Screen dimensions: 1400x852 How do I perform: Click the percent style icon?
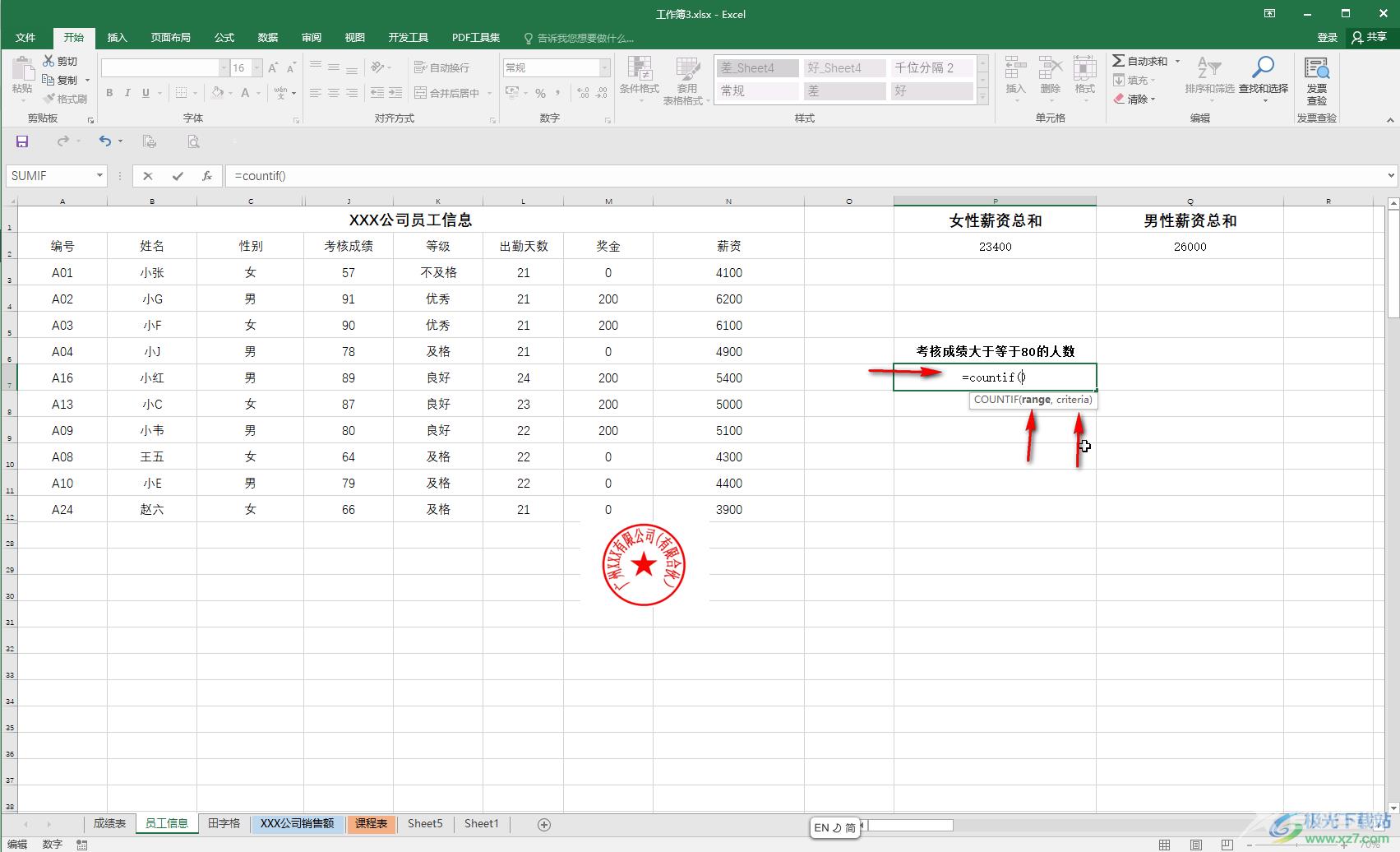click(540, 93)
